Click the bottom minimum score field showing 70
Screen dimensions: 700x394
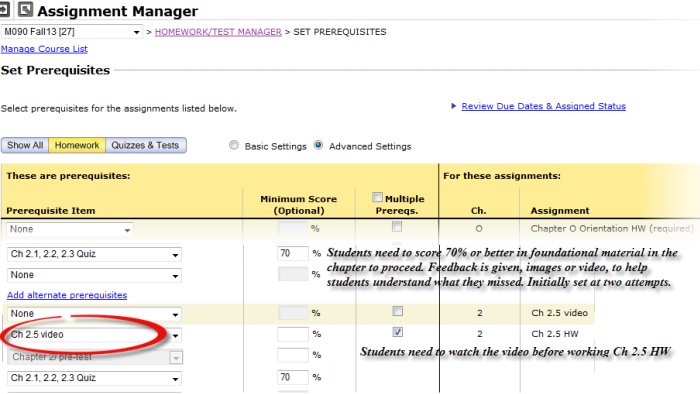[x=292, y=377]
